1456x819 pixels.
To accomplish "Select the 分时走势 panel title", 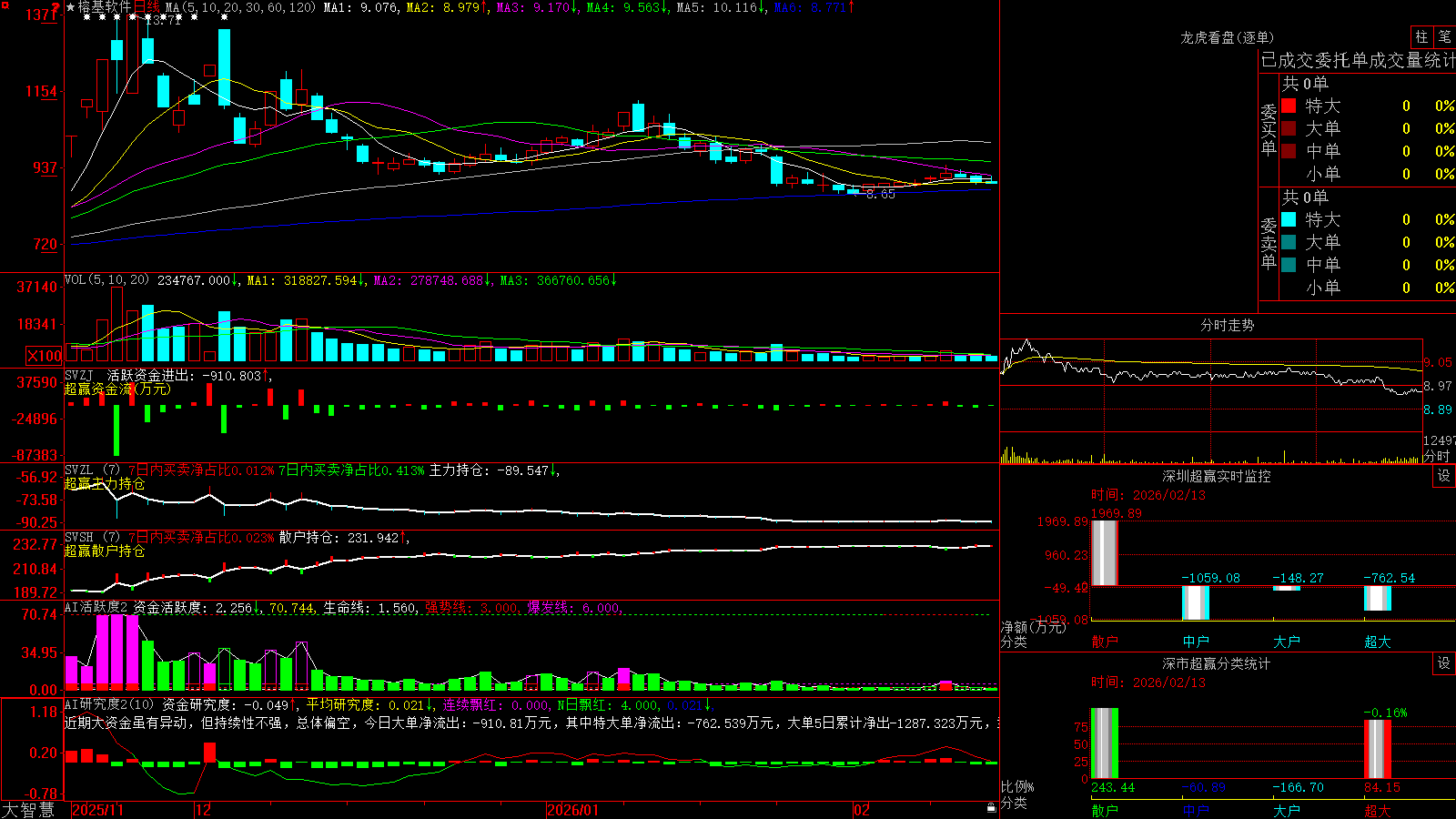I will tap(1227, 325).
